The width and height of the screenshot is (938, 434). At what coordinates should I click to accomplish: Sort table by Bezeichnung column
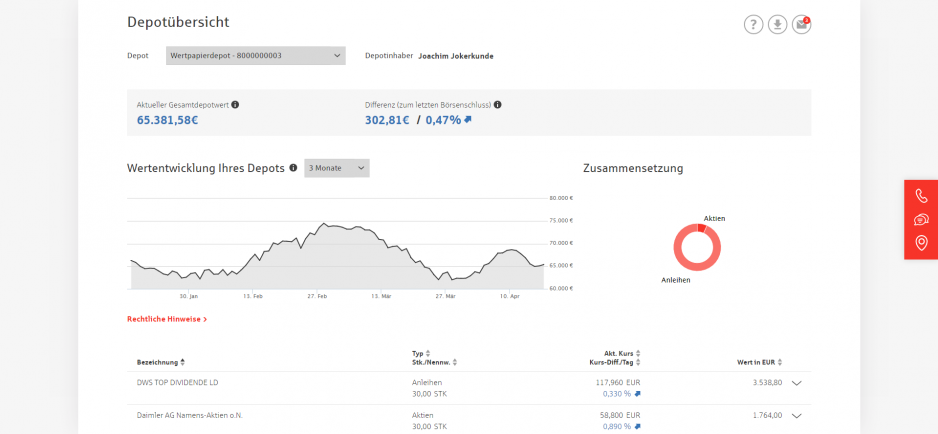point(182,362)
